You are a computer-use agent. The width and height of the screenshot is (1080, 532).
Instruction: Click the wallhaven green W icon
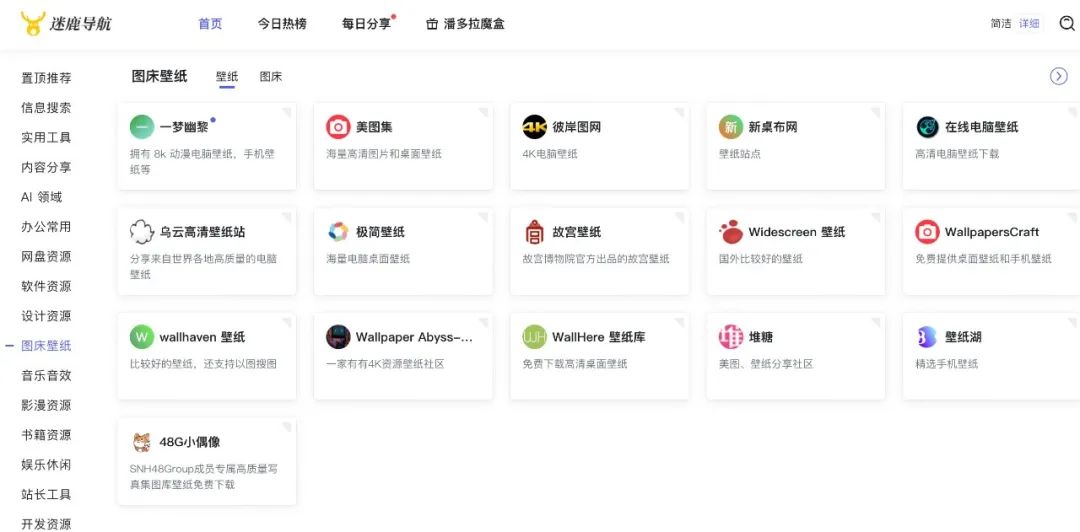142,337
